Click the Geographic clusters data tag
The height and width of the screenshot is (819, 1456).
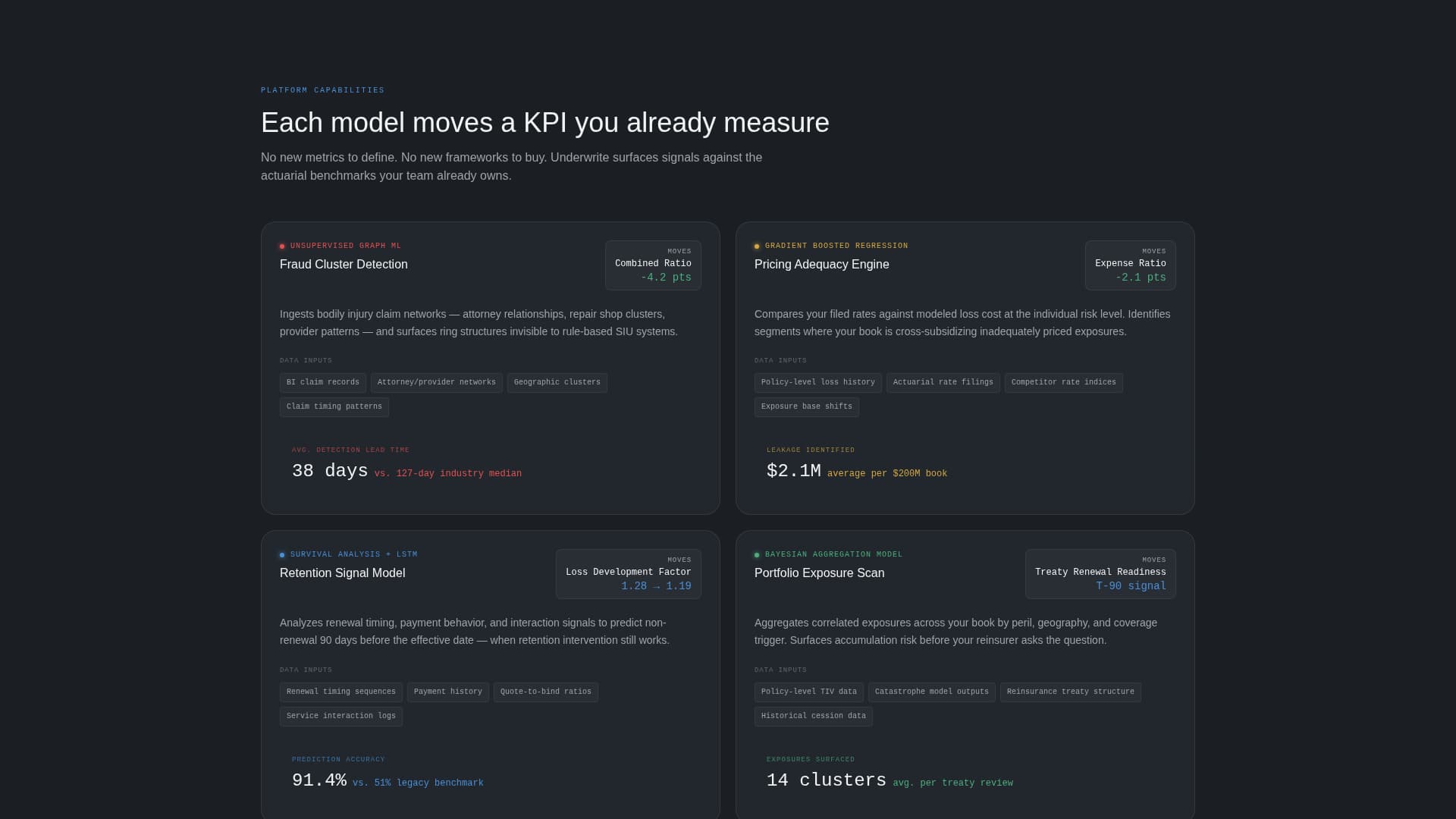click(x=557, y=383)
